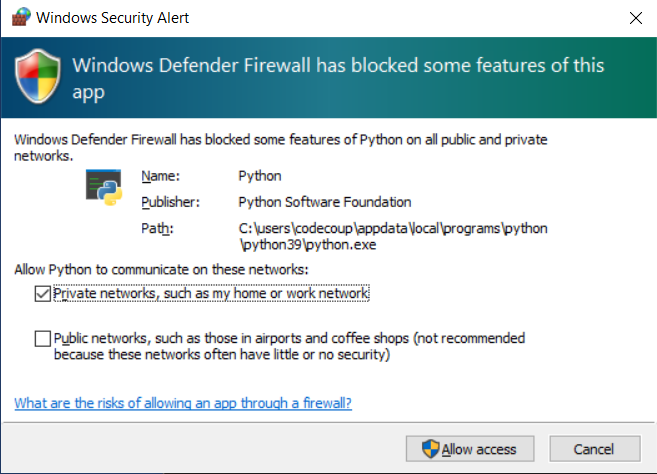Uncheck the Private networks checkbox
Screen dimensions: 657x474
42,294
